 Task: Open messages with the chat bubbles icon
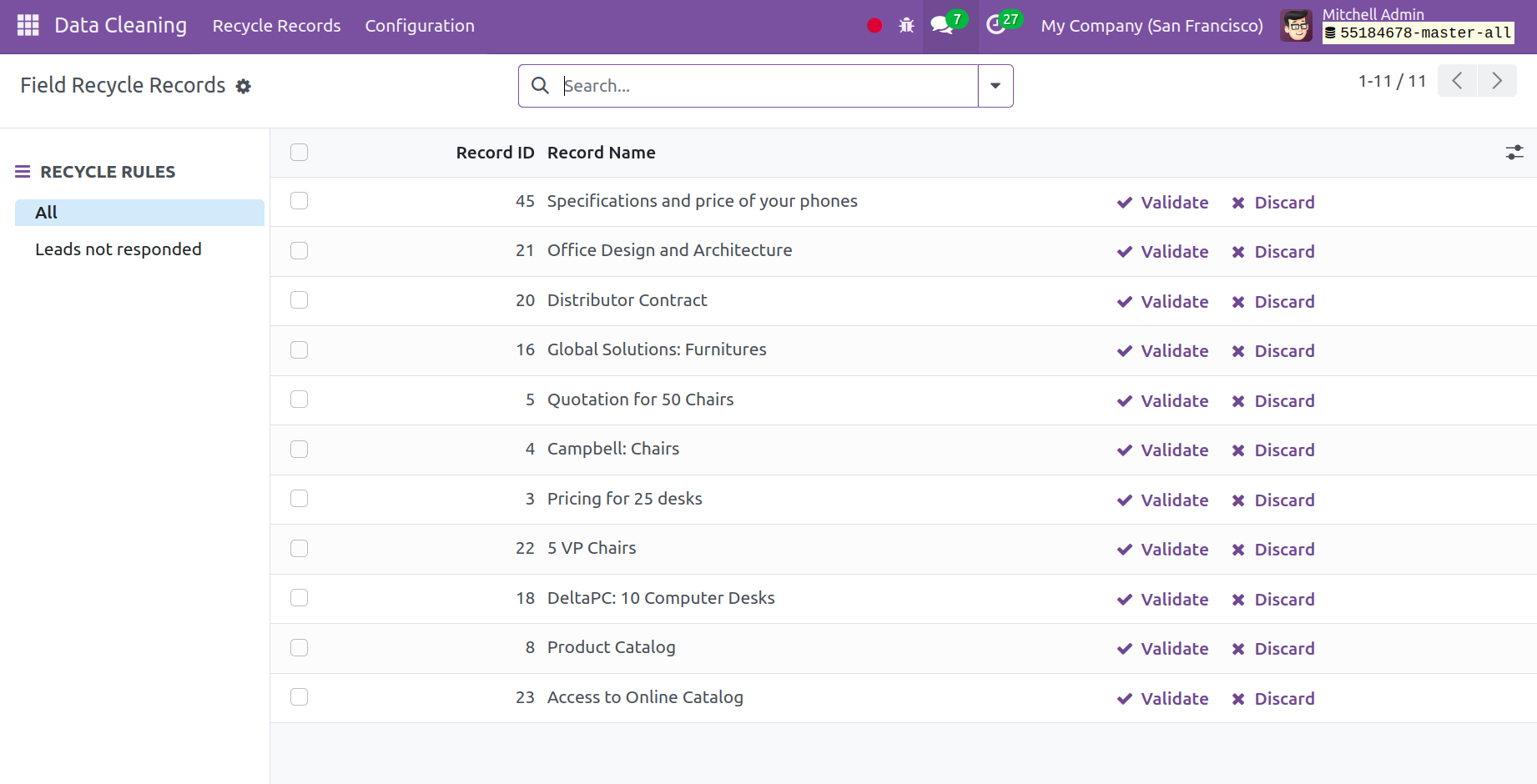pyautogui.click(x=943, y=25)
